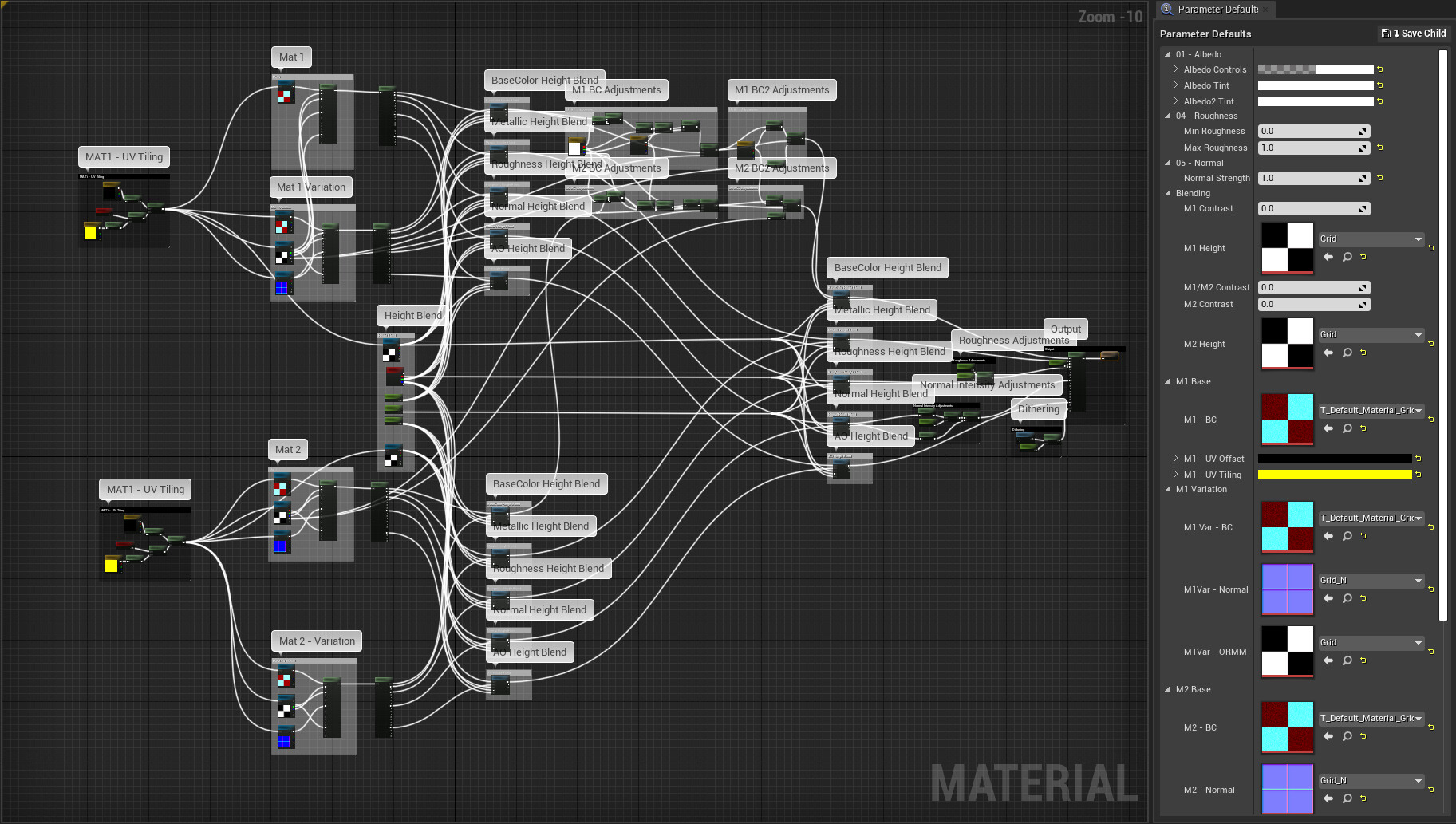Viewport: 1456px width, 824px height.
Task: Open the T_Default_Material_Grid dropdown for M1 - BC
Action: point(1371,410)
